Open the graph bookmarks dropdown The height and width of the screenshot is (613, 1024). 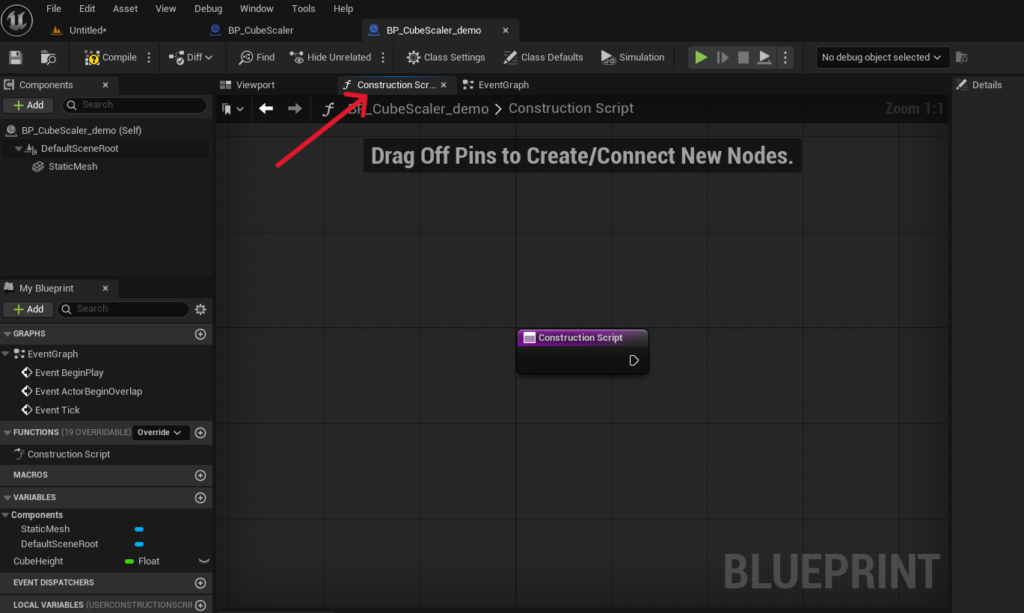point(232,109)
